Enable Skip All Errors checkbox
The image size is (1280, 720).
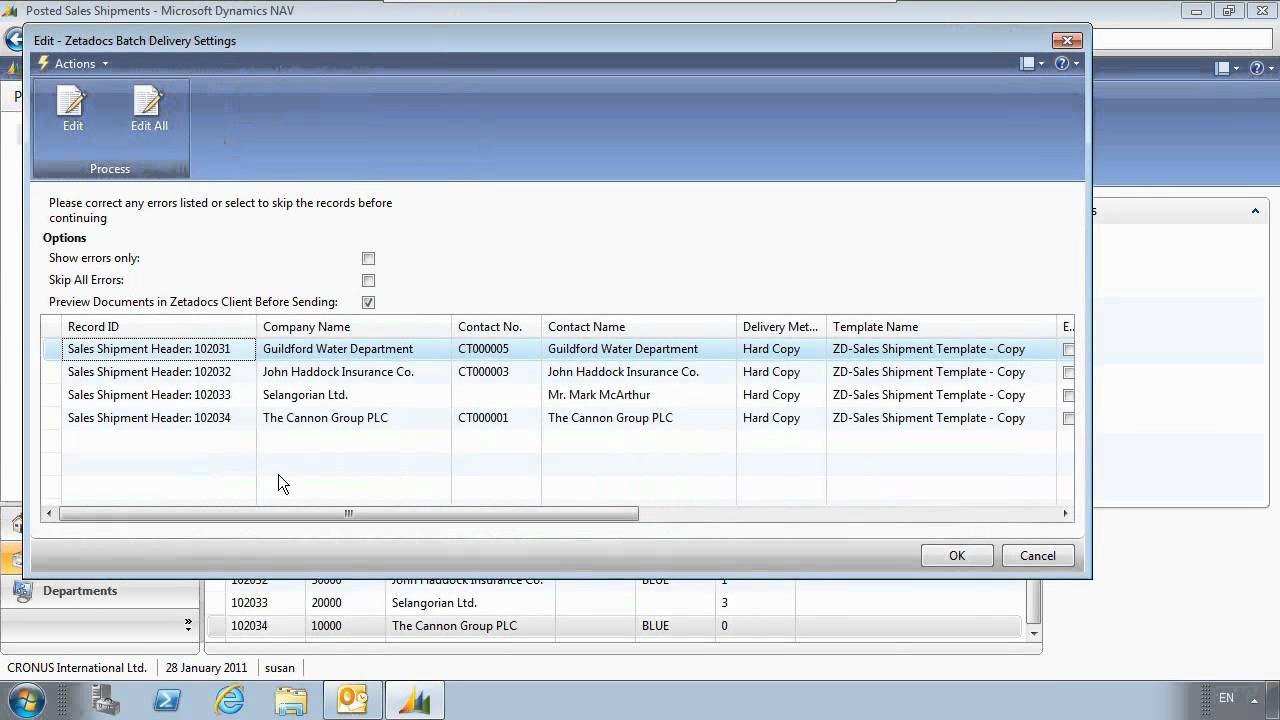[368, 280]
